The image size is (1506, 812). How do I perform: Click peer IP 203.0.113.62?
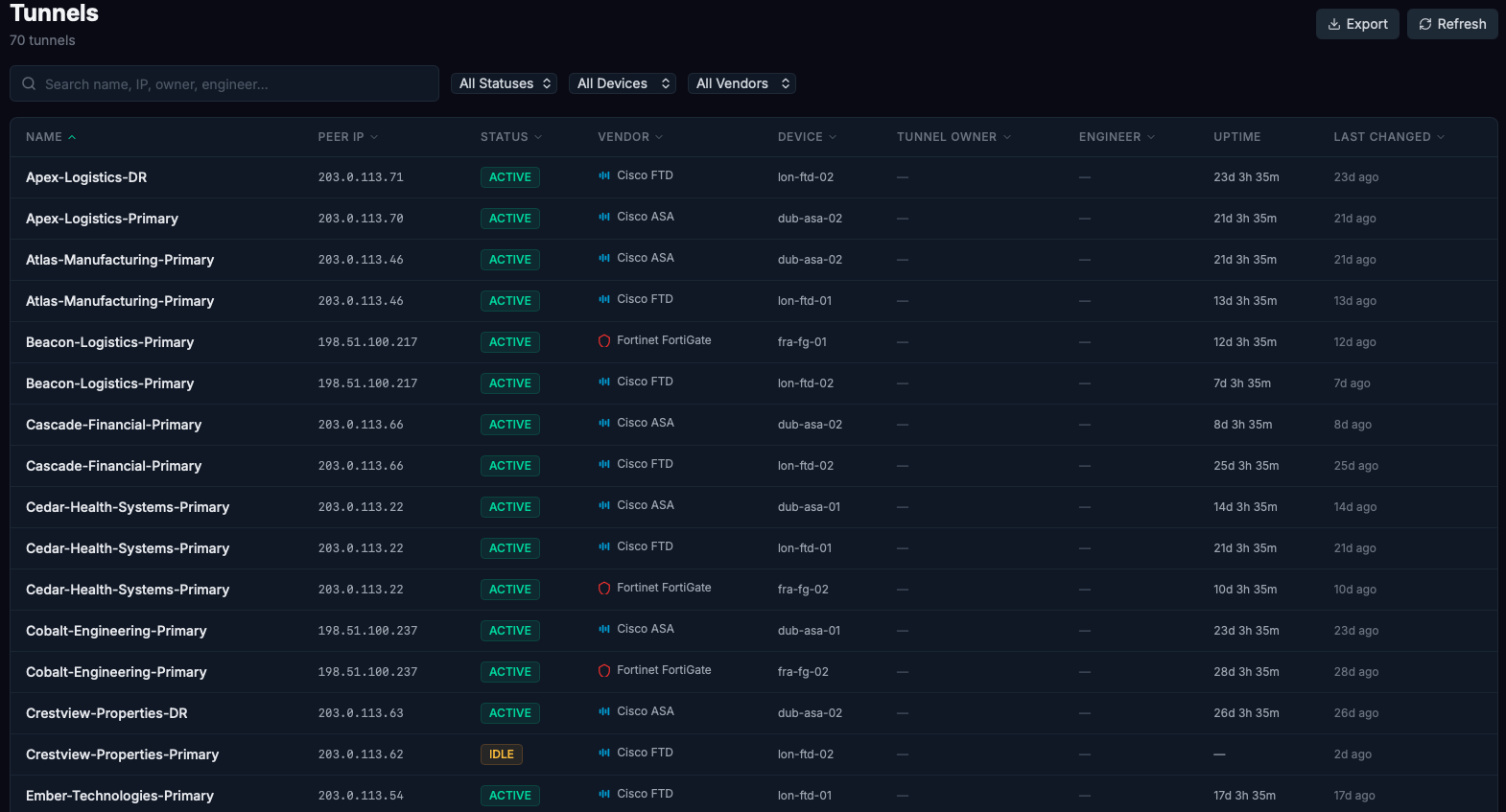click(x=361, y=754)
